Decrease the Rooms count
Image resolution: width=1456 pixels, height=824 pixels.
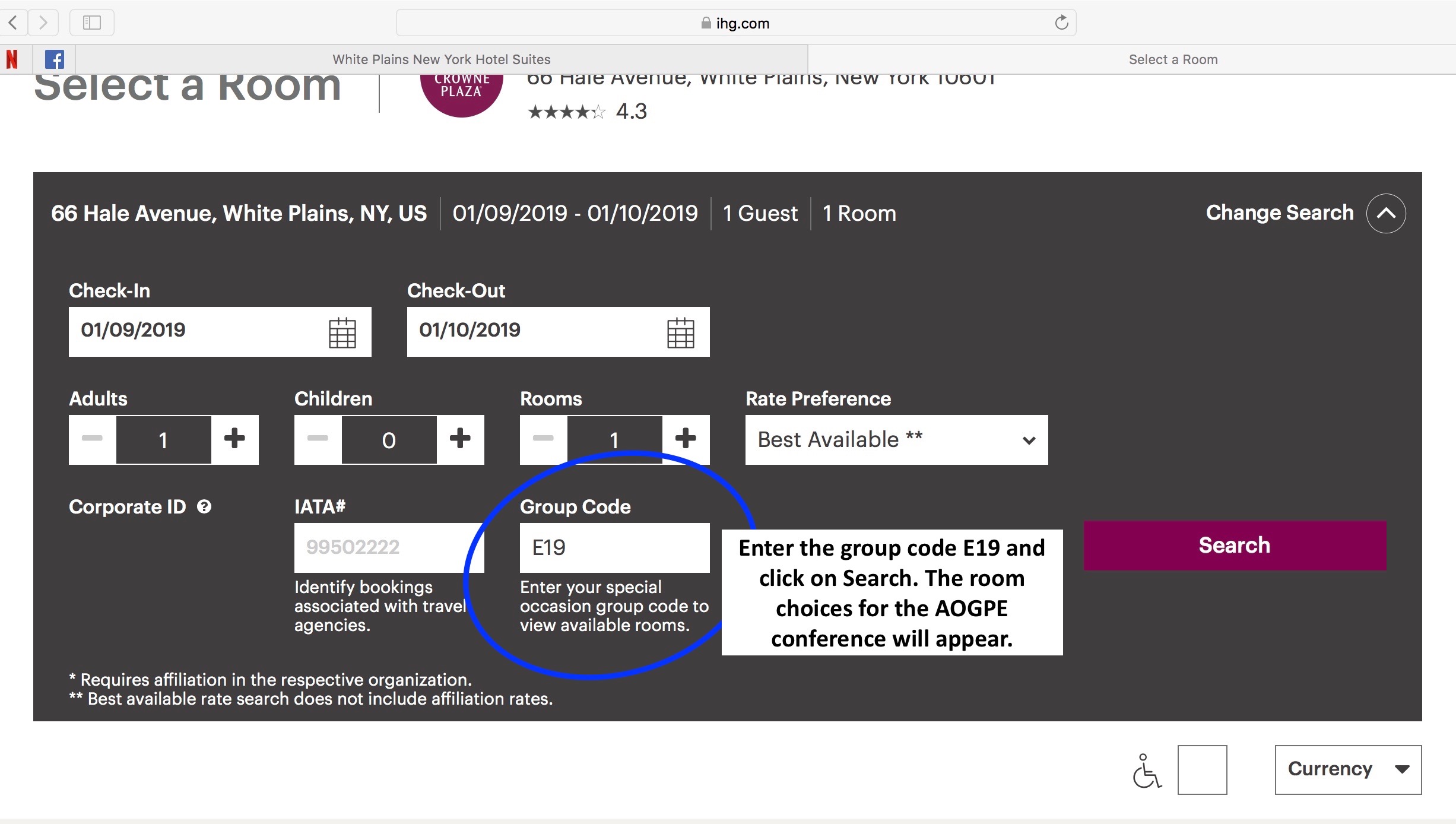click(543, 439)
